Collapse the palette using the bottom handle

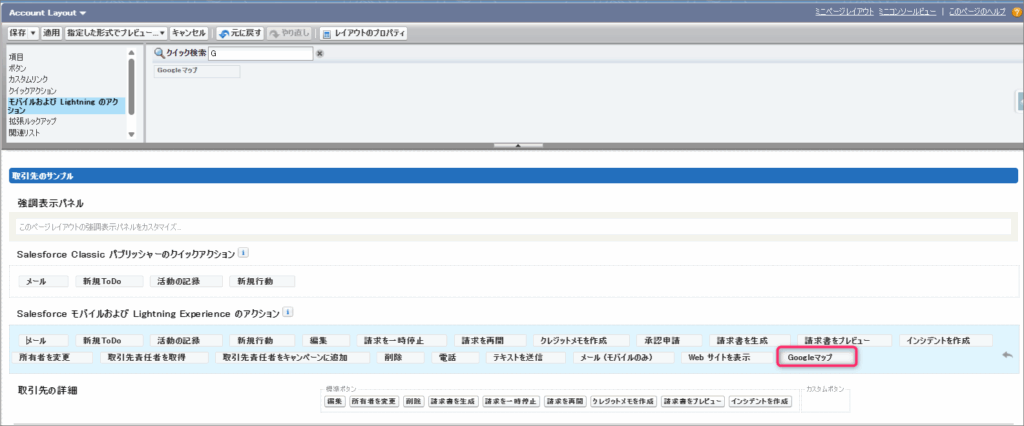pyautogui.click(x=518, y=145)
